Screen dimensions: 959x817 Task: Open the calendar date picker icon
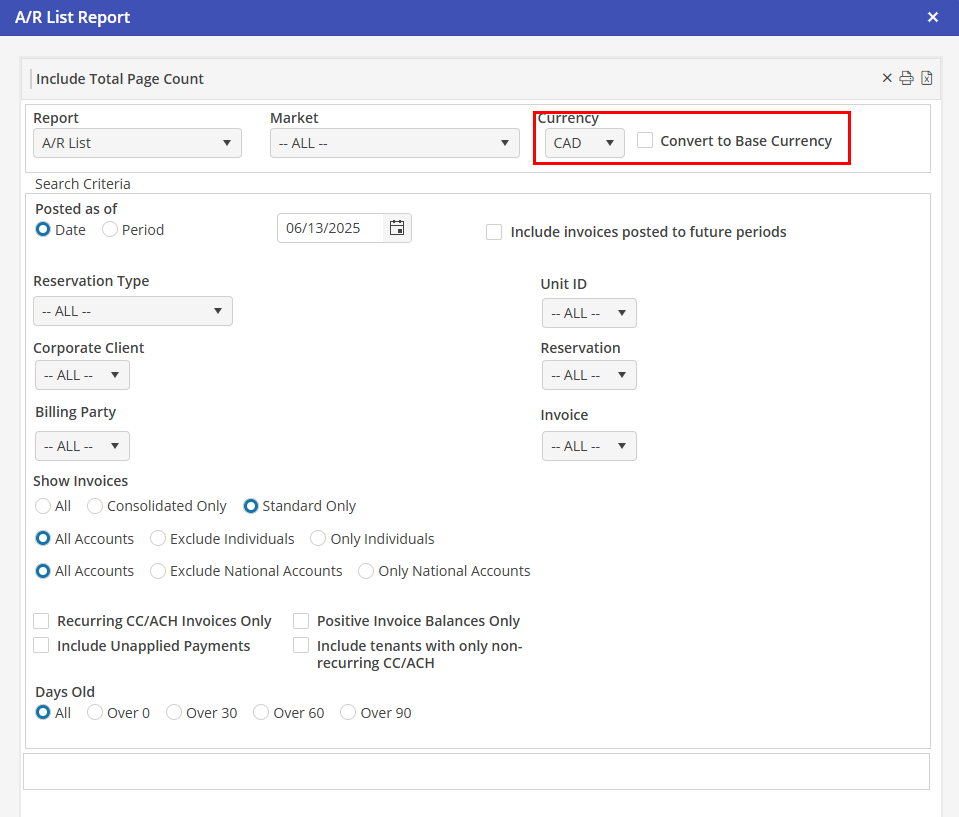point(397,228)
